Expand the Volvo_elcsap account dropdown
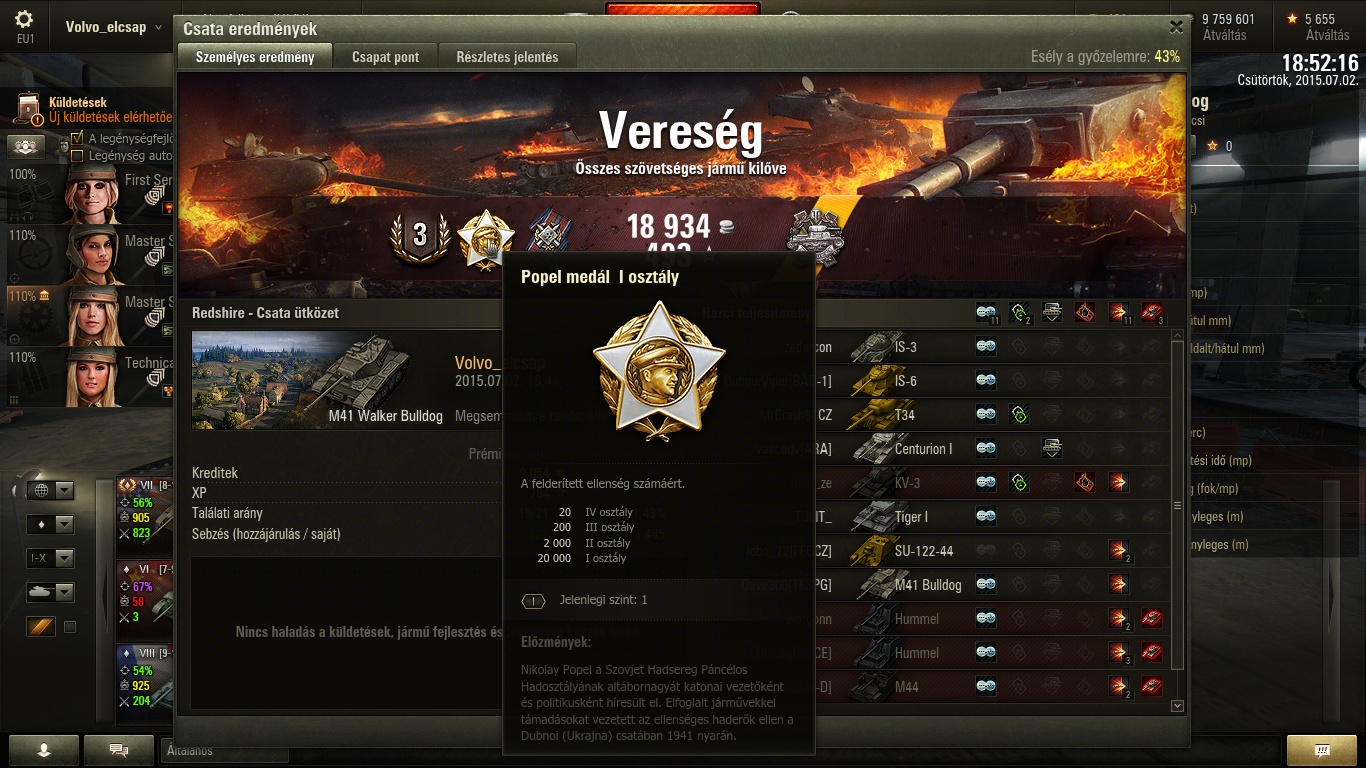Image resolution: width=1366 pixels, height=768 pixels. pos(114,27)
